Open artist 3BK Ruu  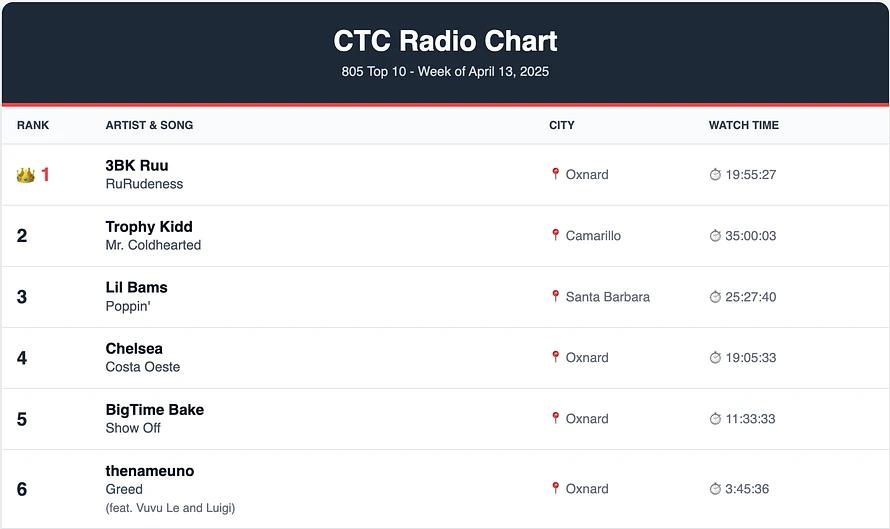[x=137, y=165]
